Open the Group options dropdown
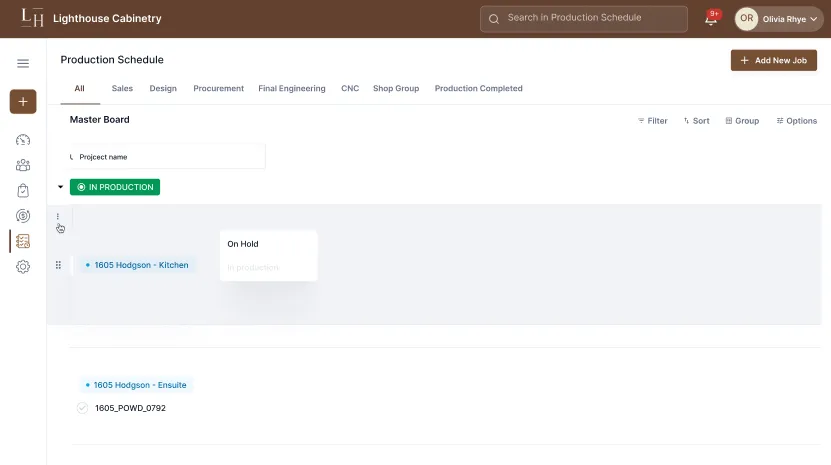 (x=742, y=121)
